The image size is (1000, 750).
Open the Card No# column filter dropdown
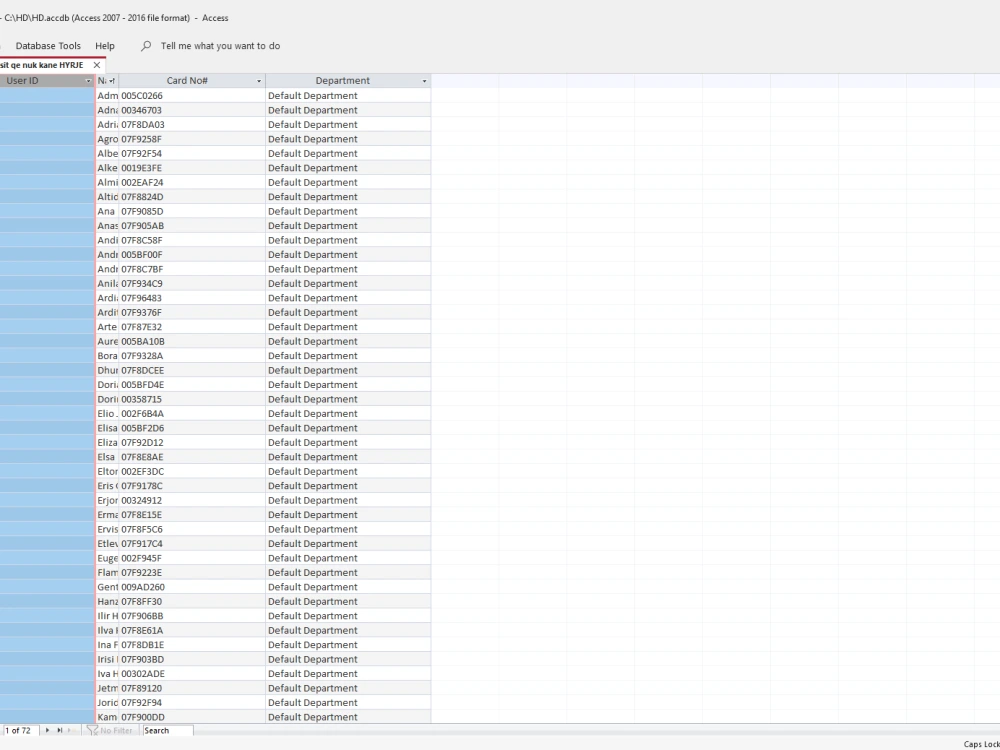(x=259, y=81)
